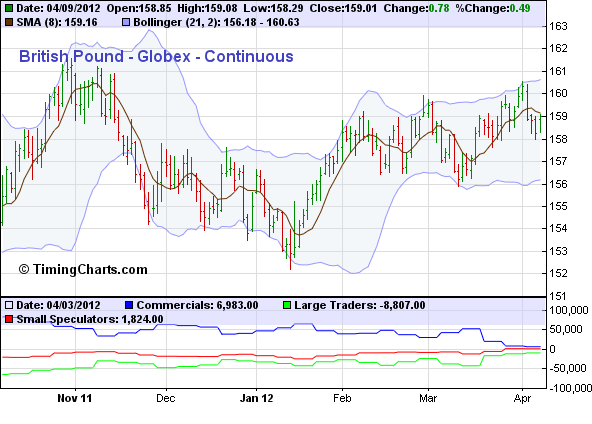
Task: Click the blue Commercials legend square
Action: [129, 305]
